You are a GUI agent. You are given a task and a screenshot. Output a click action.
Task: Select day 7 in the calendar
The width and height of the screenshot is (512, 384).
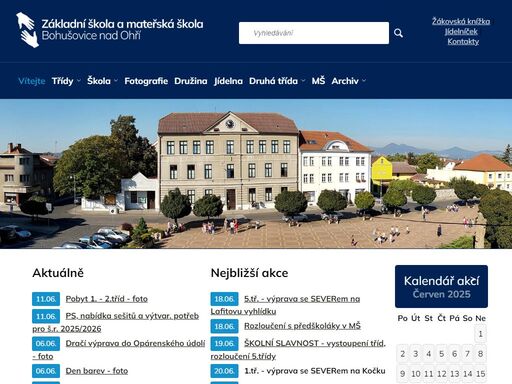pos(467,354)
